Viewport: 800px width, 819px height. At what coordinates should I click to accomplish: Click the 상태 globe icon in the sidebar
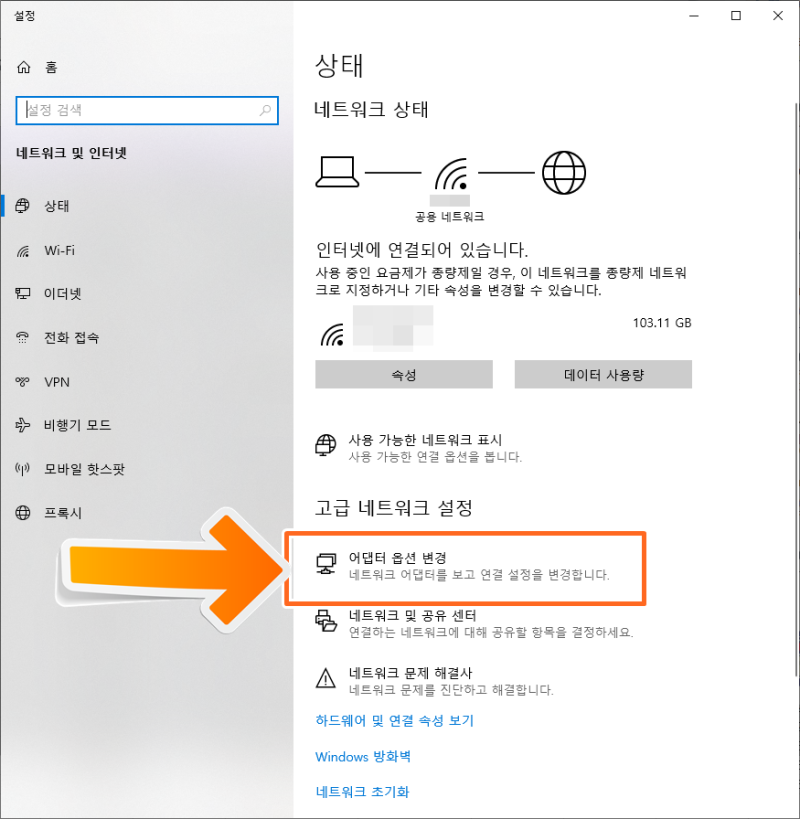[22, 206]
